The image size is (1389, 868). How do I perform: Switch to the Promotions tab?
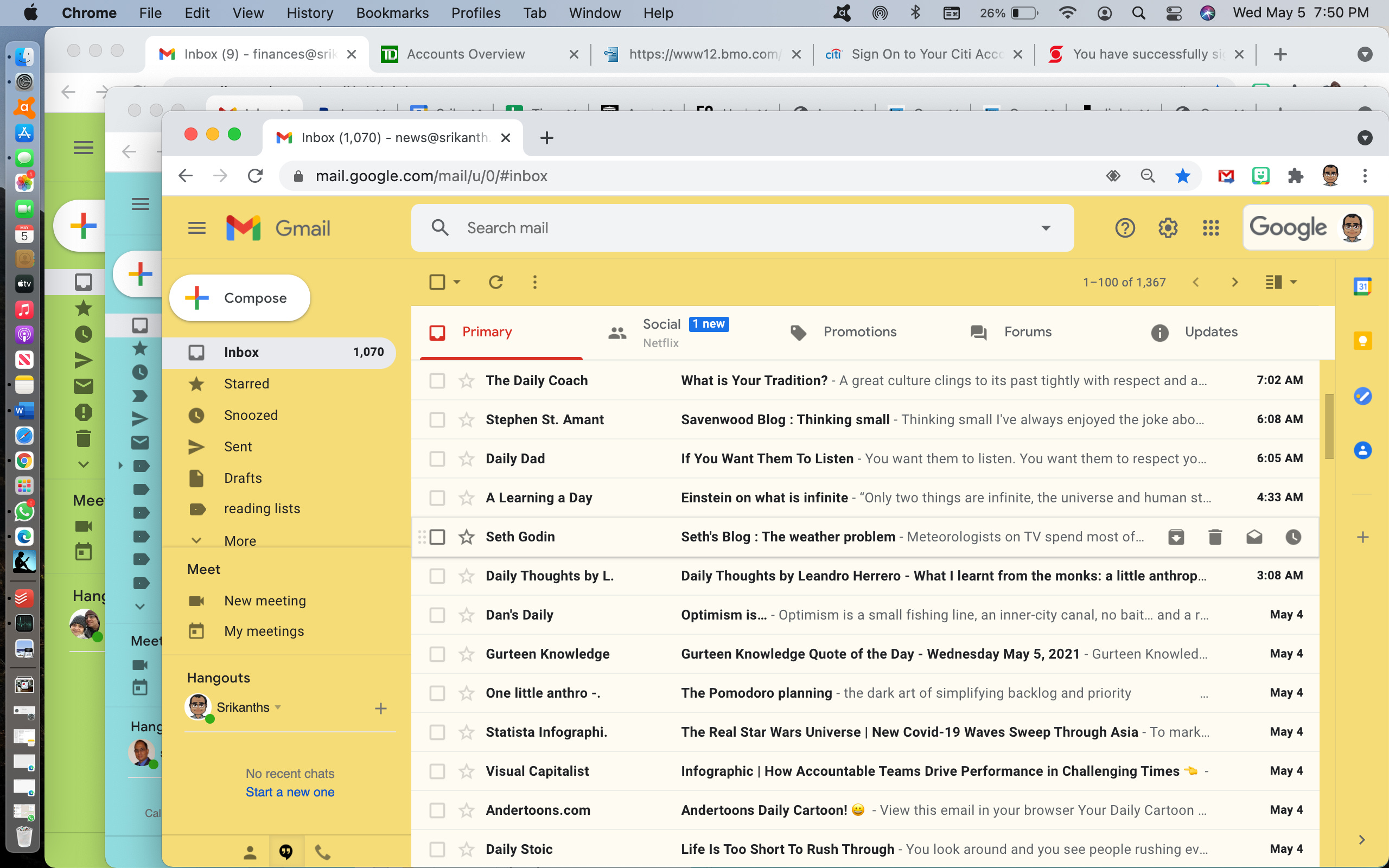[859, 332]
